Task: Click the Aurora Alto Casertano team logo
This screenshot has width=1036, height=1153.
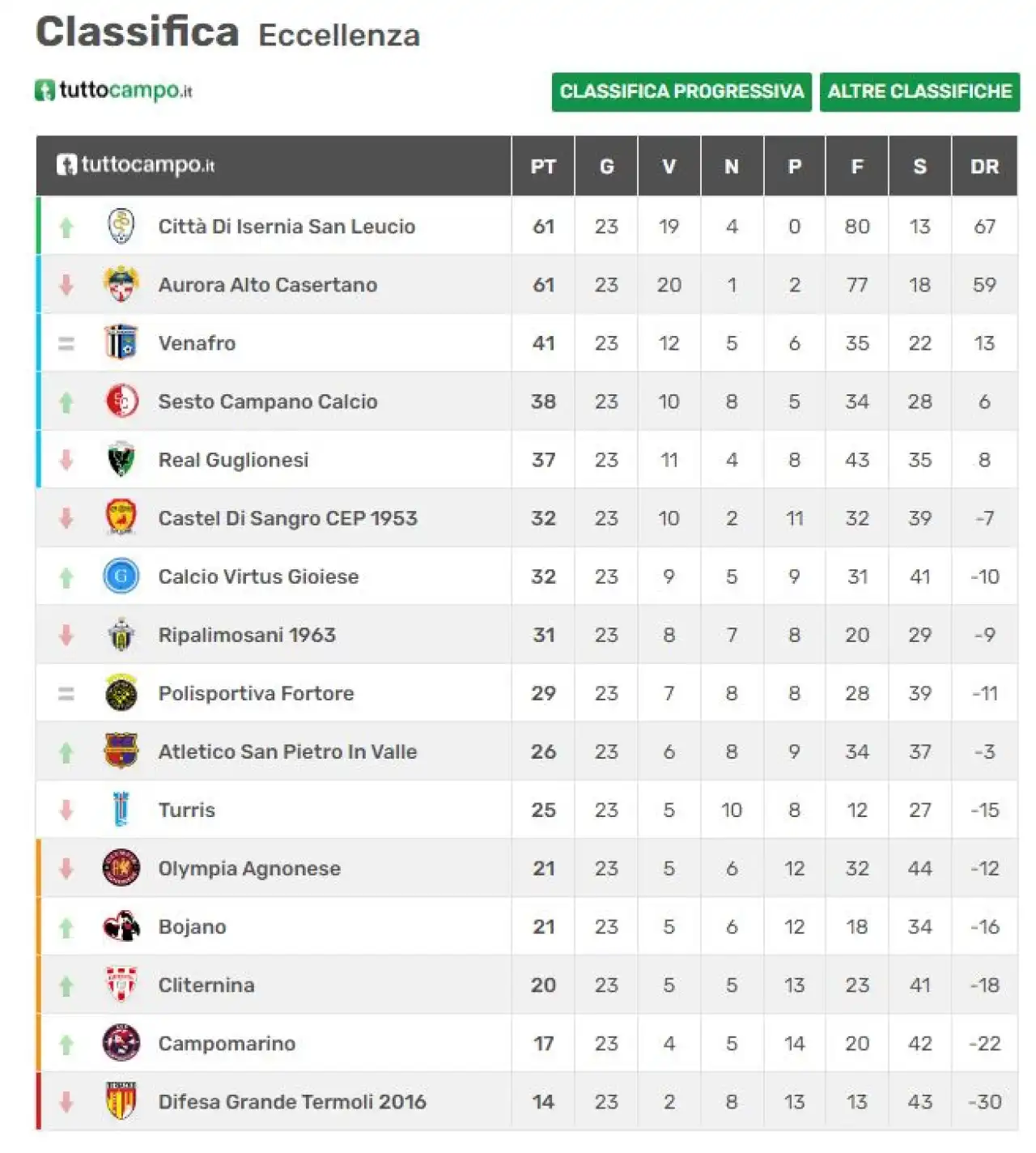Action: point(121,284)
